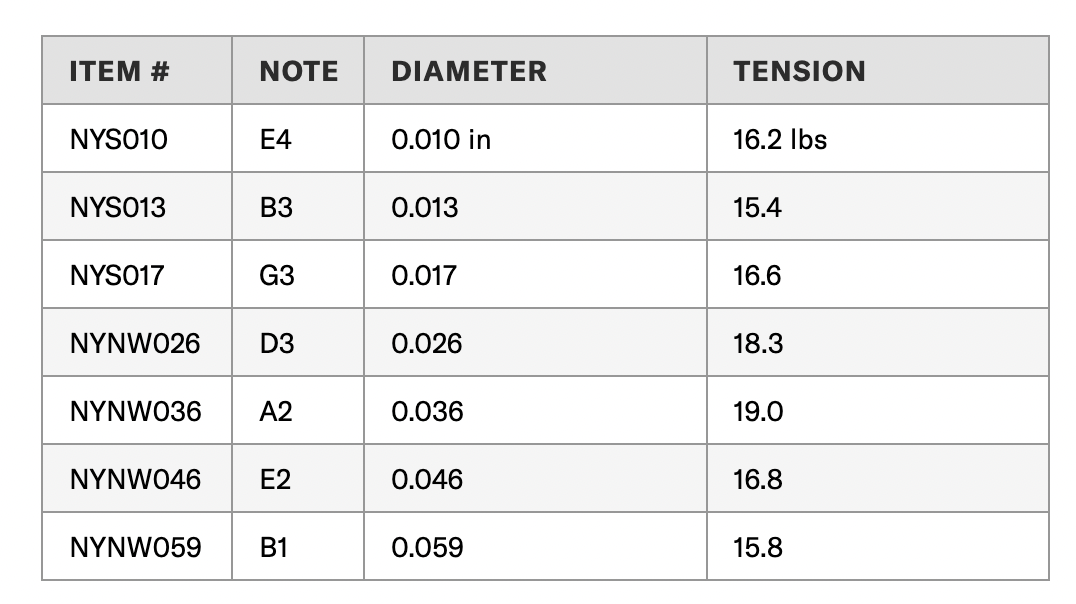
Task: Select item number NYNW036
Action: click(x=135, y=411)
